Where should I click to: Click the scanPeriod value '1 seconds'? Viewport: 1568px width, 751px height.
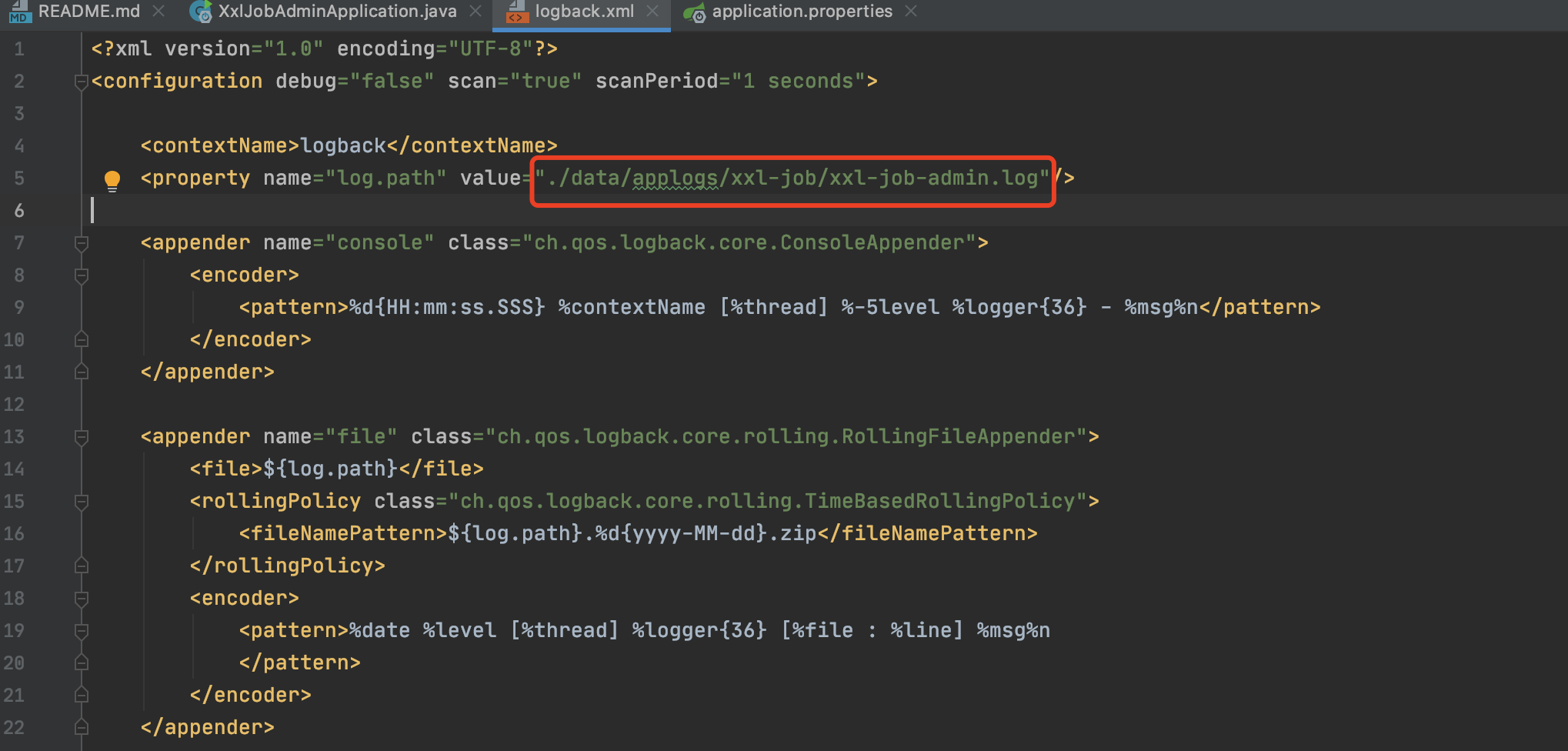point(799,82)
